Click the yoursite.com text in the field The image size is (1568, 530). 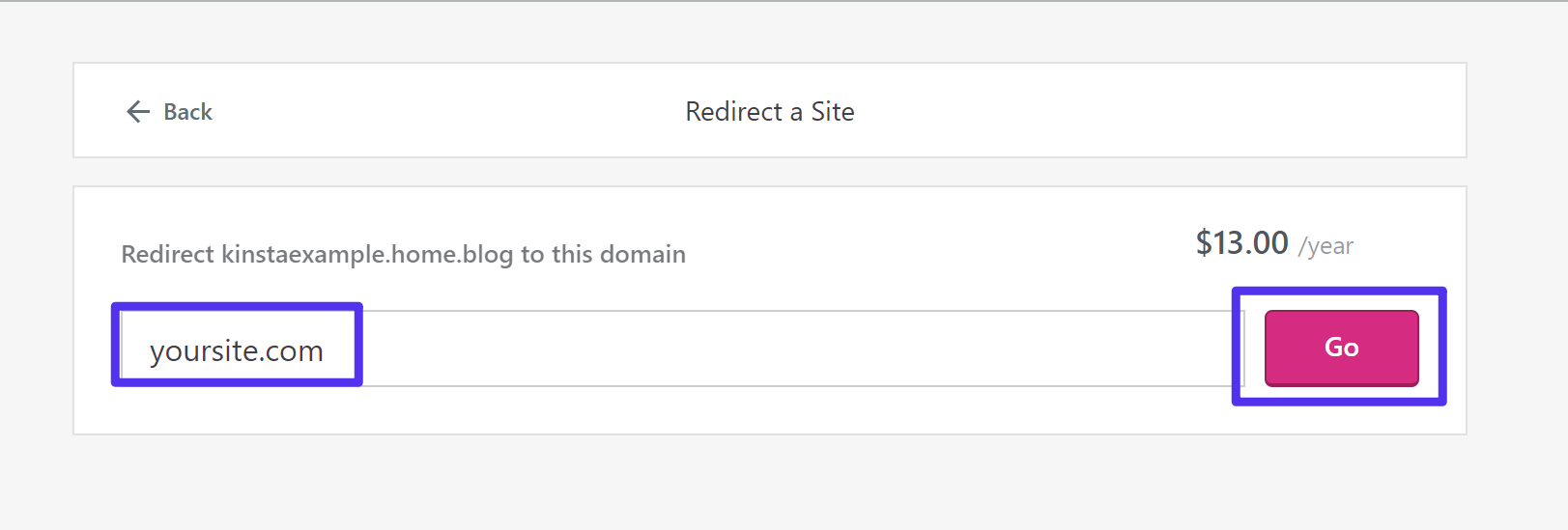pos(236,350)
